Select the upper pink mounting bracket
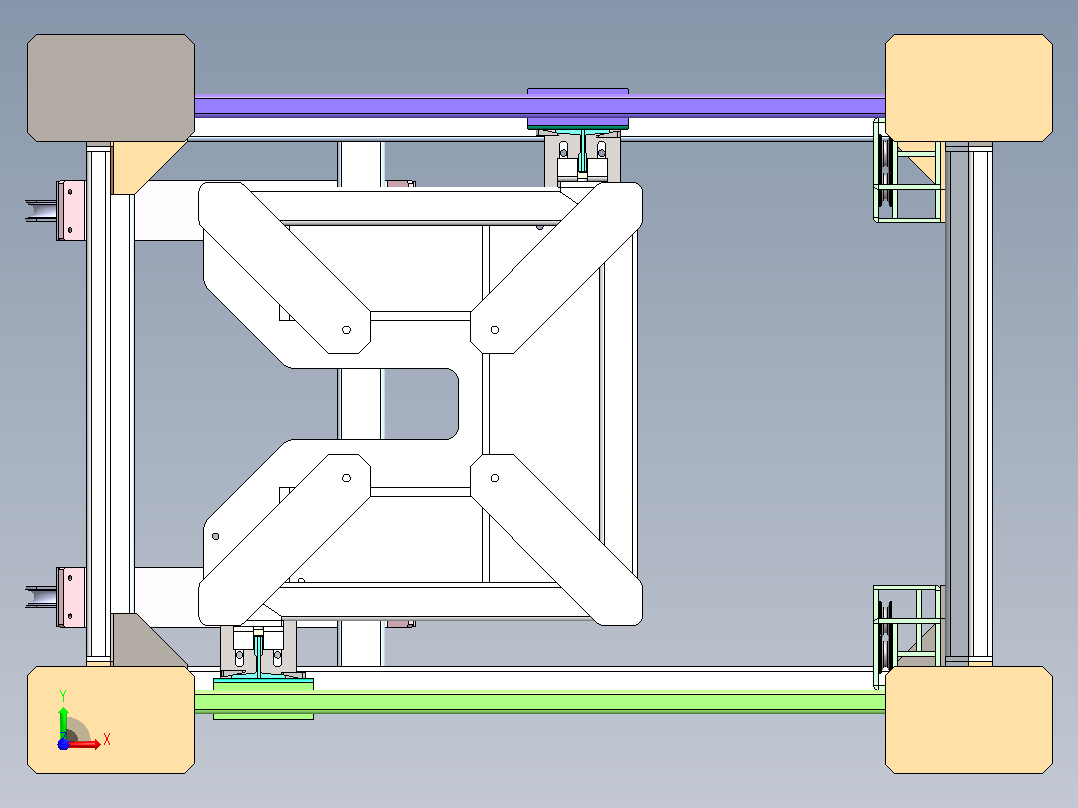This screenshot has height=808, width=1078. pos(71,210)
